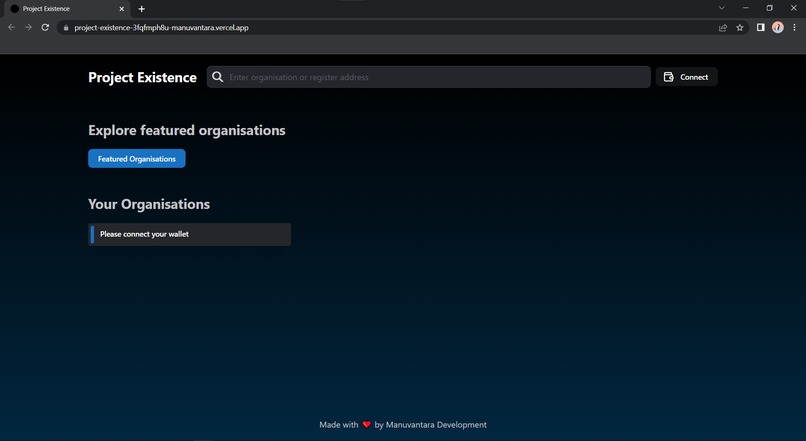The width and height of the screenshot is (806, 441).
Task: Restore down the browser window
Action: [x=770, y=8]
